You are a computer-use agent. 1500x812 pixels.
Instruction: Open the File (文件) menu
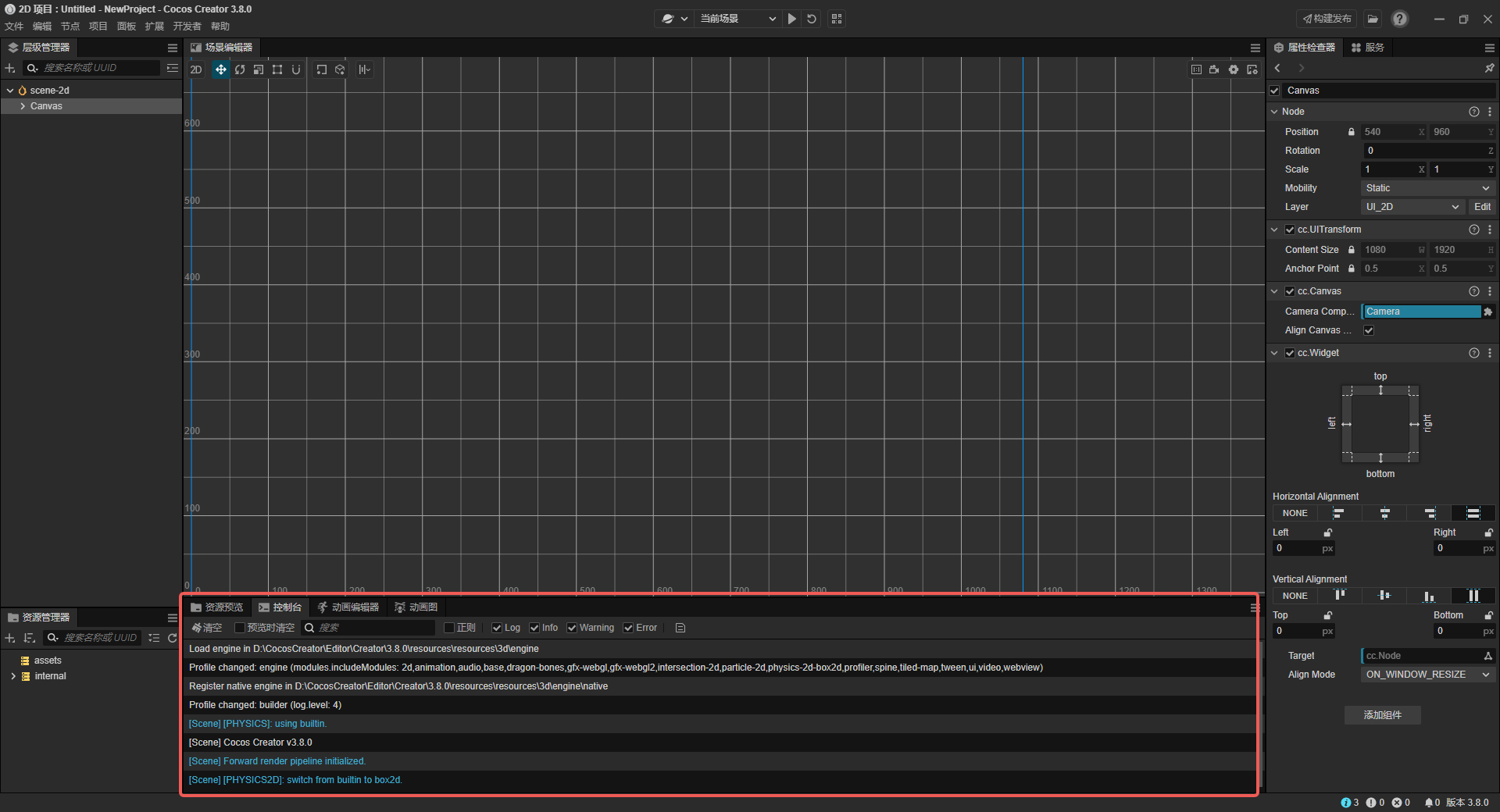click(x=14, y=27)
